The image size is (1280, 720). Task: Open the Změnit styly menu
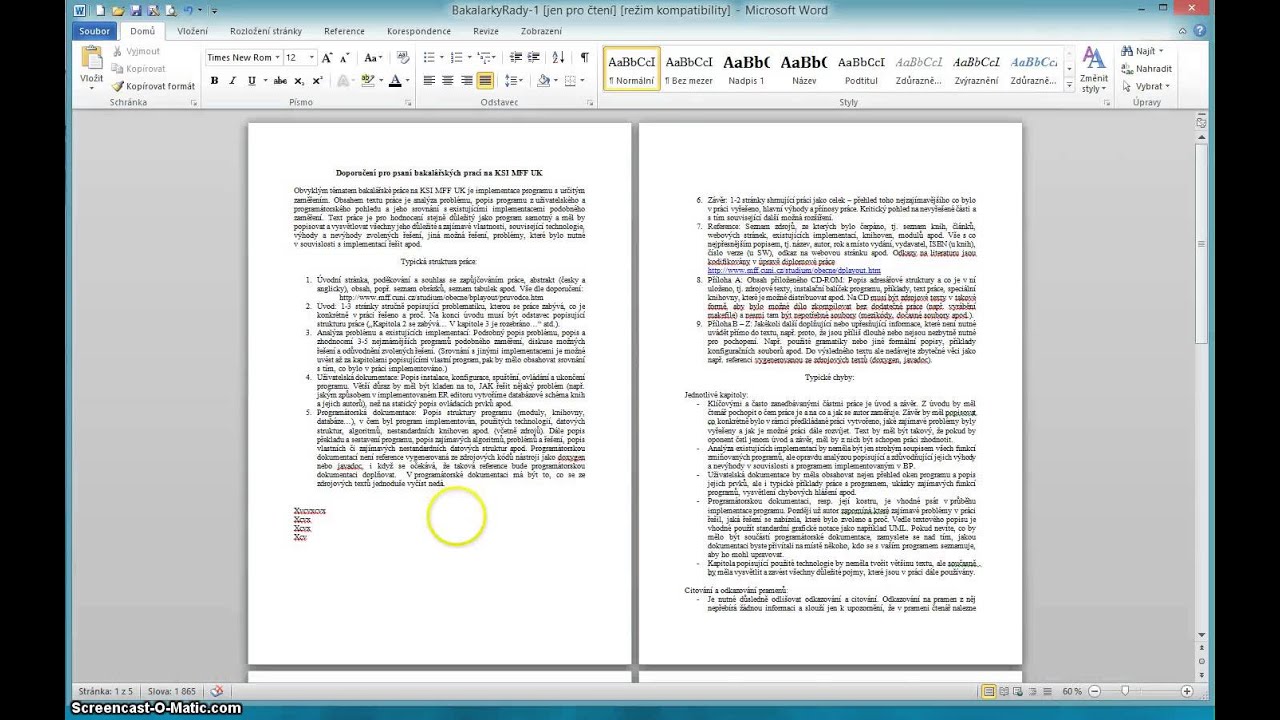1093,69
